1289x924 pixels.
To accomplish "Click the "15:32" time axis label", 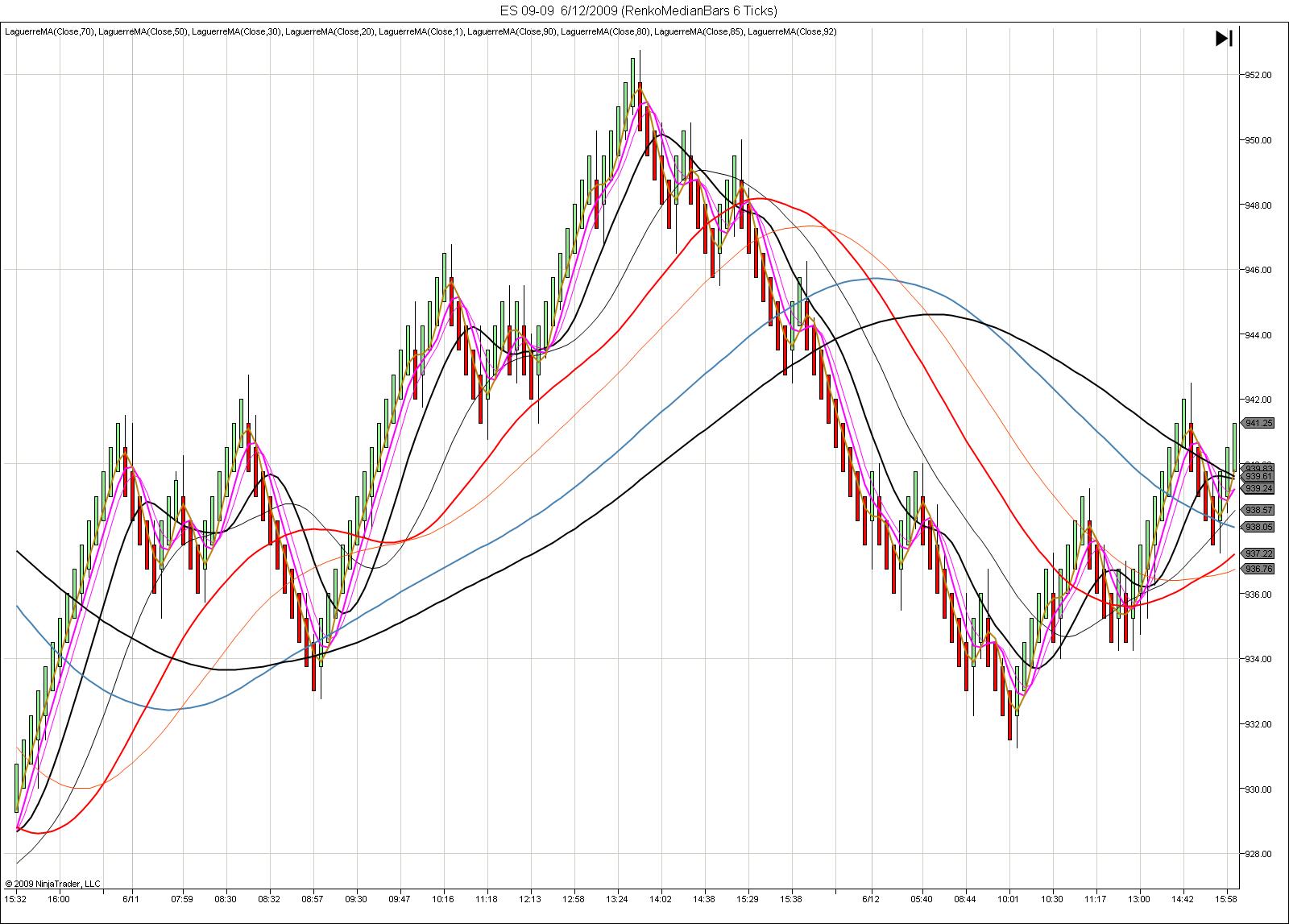I will click(x=15, y=899).
